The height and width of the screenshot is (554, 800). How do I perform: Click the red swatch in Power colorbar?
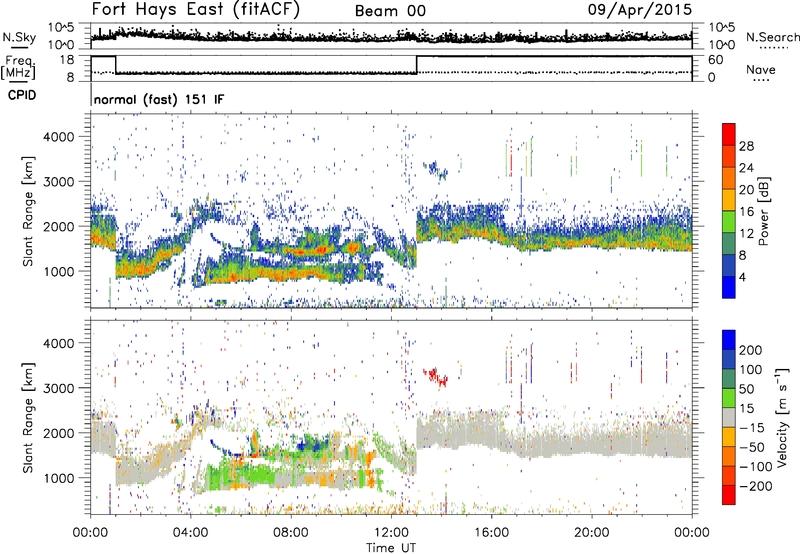tap(728, 133)
